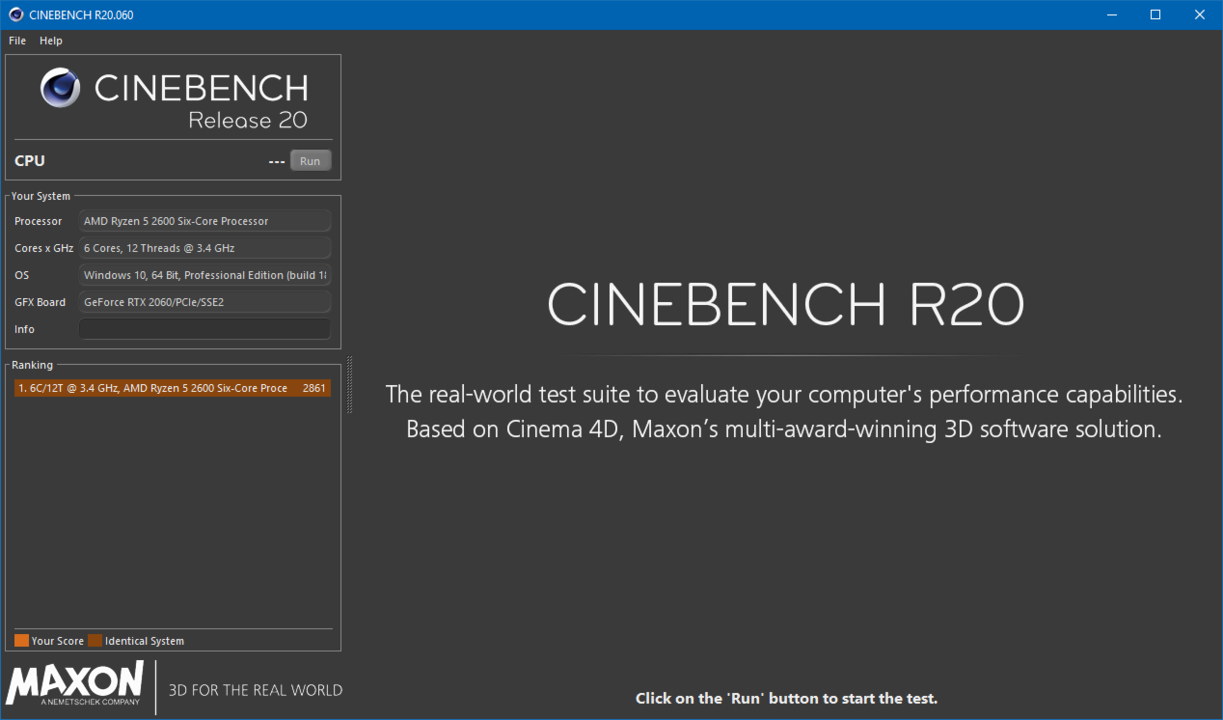This screenshot has height=720, width=1223.
Task: Click the MAXON logo
Action: click(75, 685)
